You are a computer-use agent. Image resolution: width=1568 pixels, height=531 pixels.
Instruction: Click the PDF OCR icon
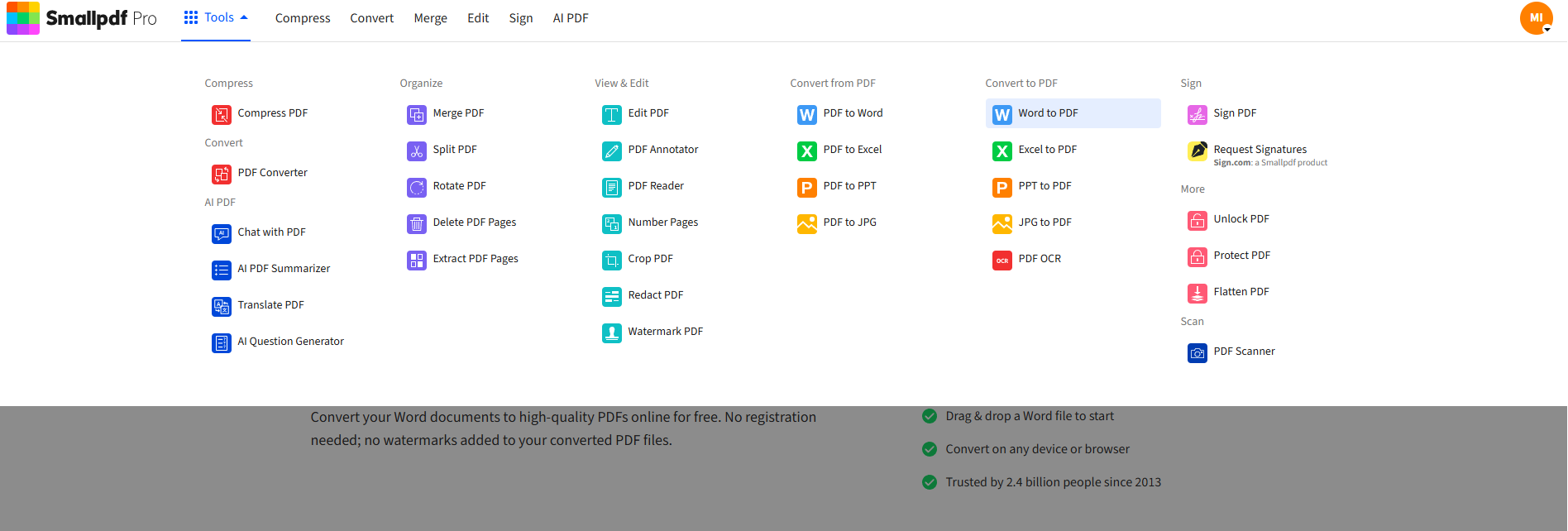point(1002,260)
